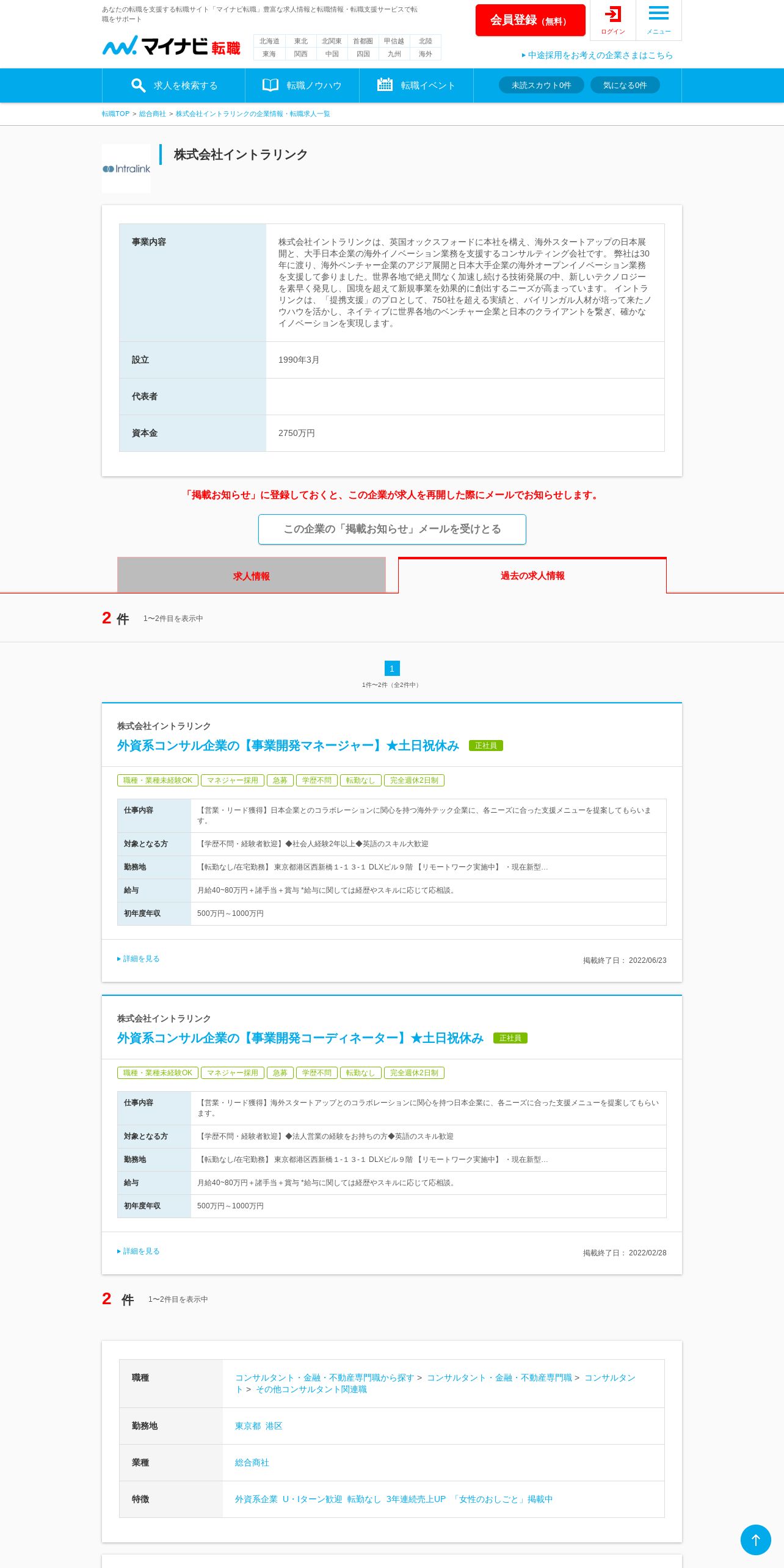Click the 掲載お知らせ mail subscription button
The width and height of the screenshot is (784, 1568).
click(392, 529)
